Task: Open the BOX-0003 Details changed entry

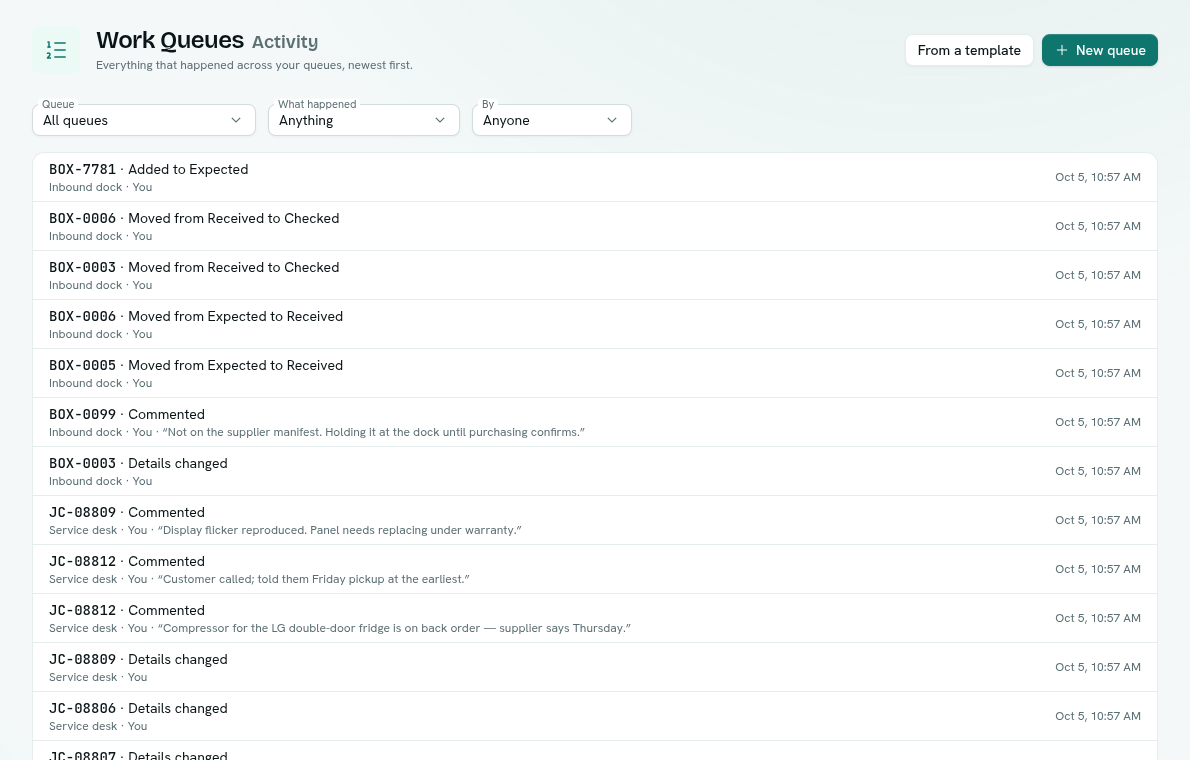Action: [x=595, y=471]
